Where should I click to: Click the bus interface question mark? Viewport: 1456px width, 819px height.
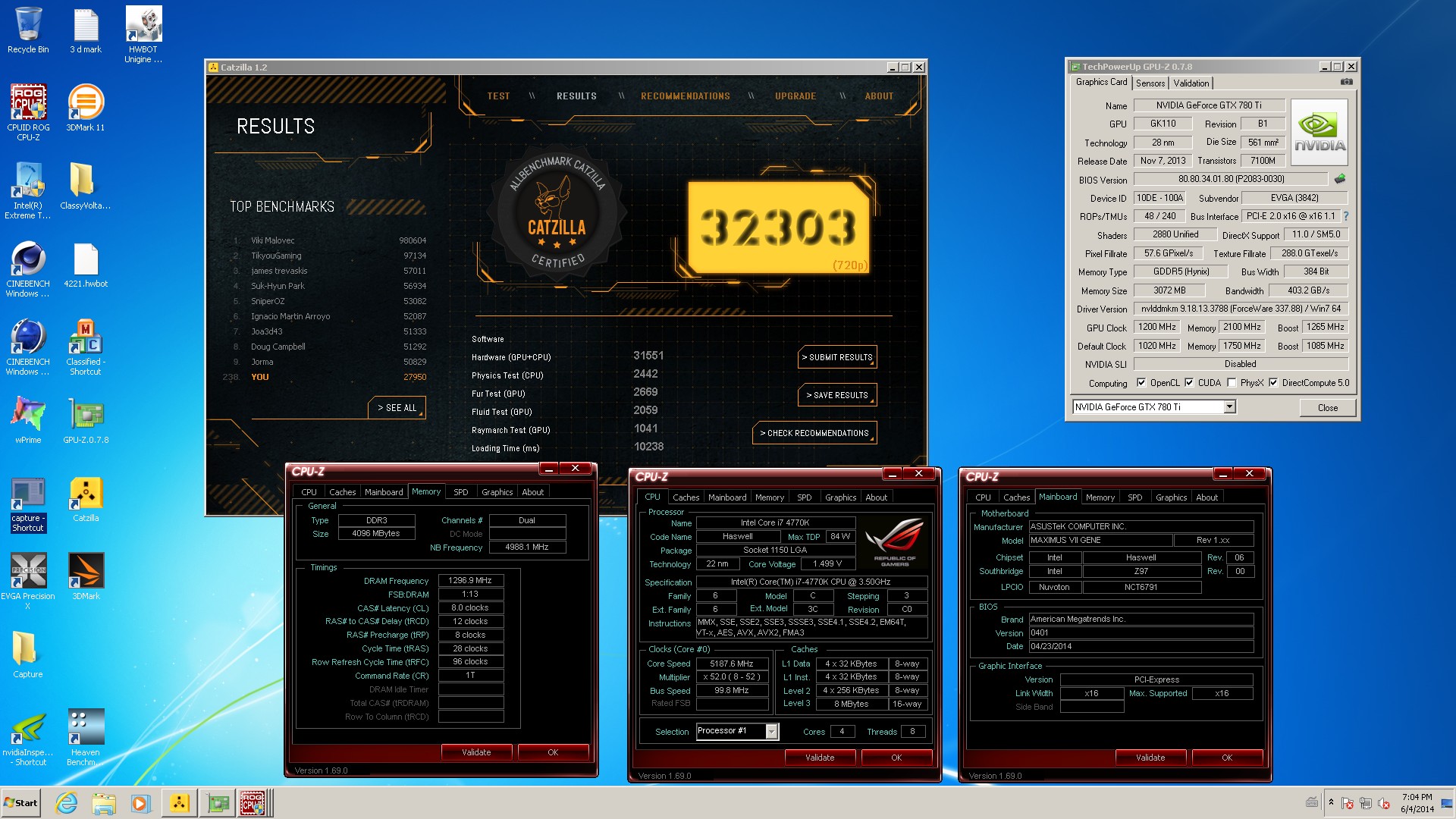[1345, 216]
